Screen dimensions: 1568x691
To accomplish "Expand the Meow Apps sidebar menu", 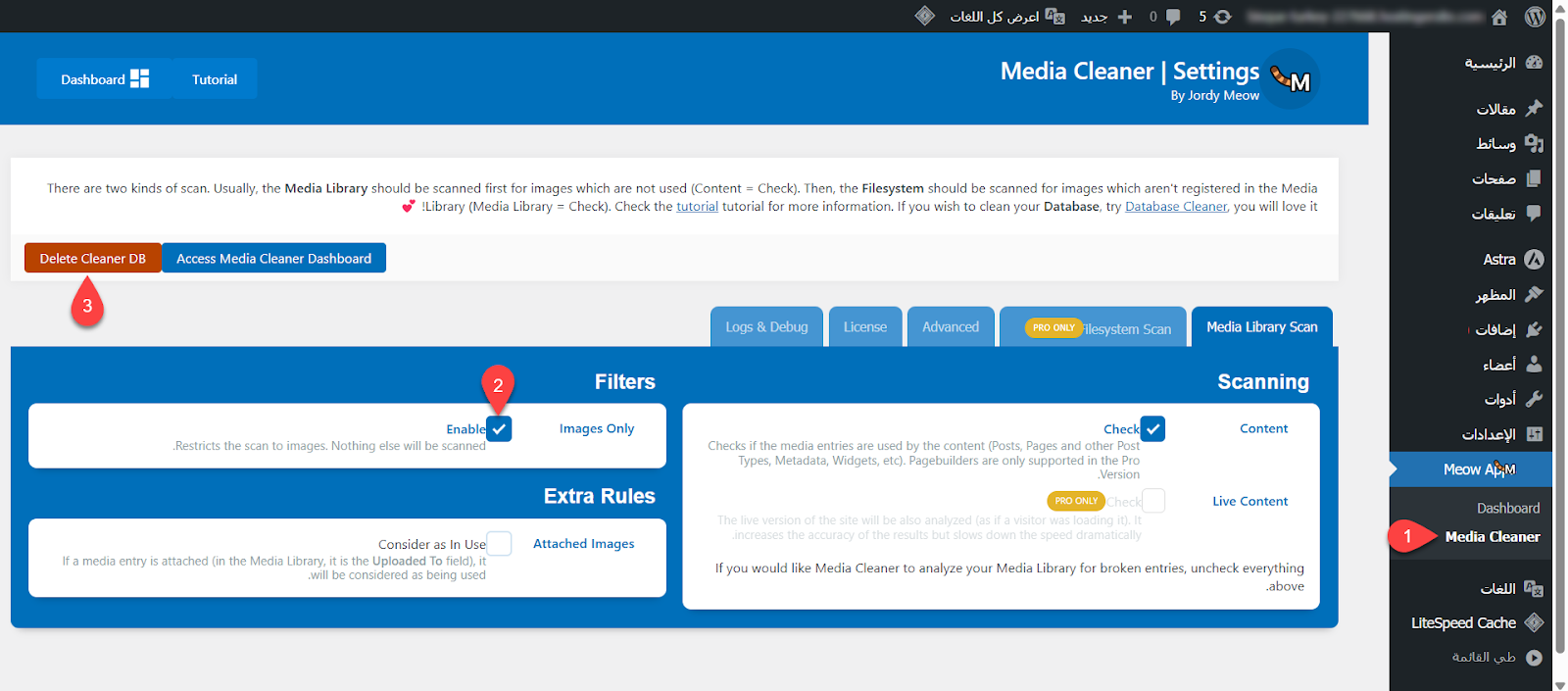I will [x=1479, y=469].
